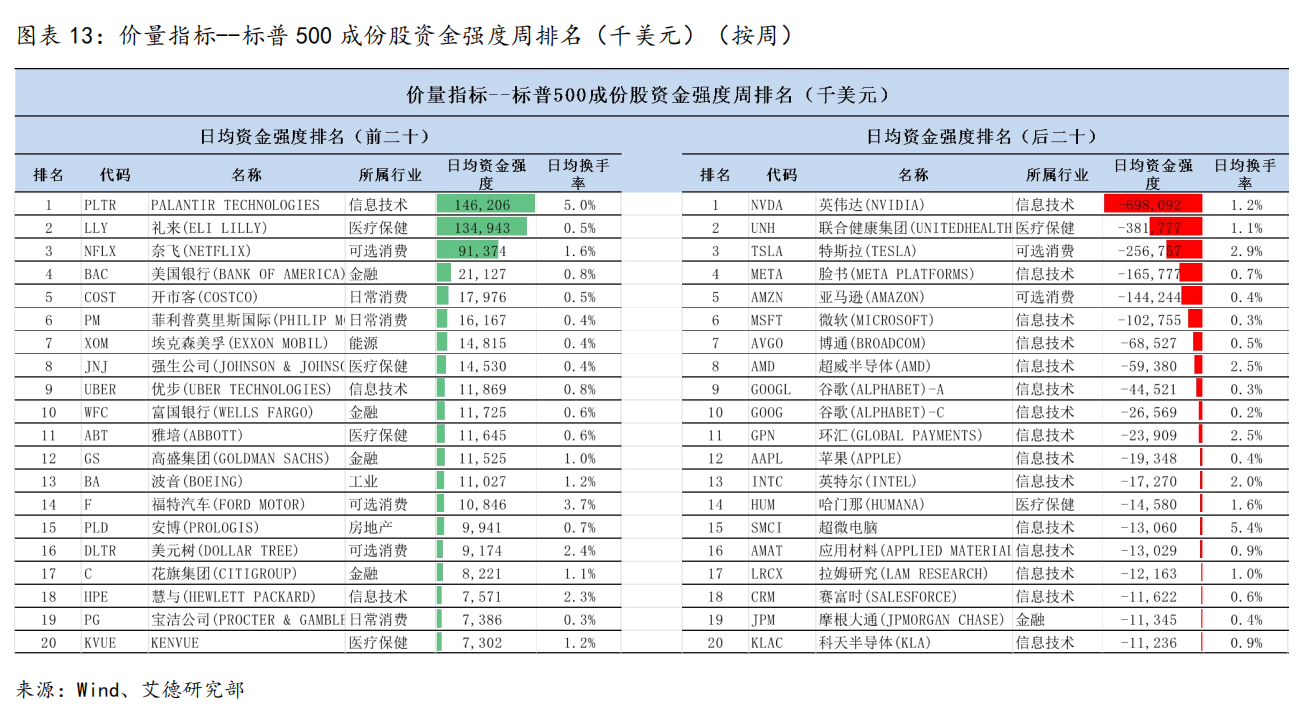Image resolution: width=1302 pixels, height=712 pixels.
Task: Click the figure caption starting with "图表 13"
Action: (x=404, y=37)
